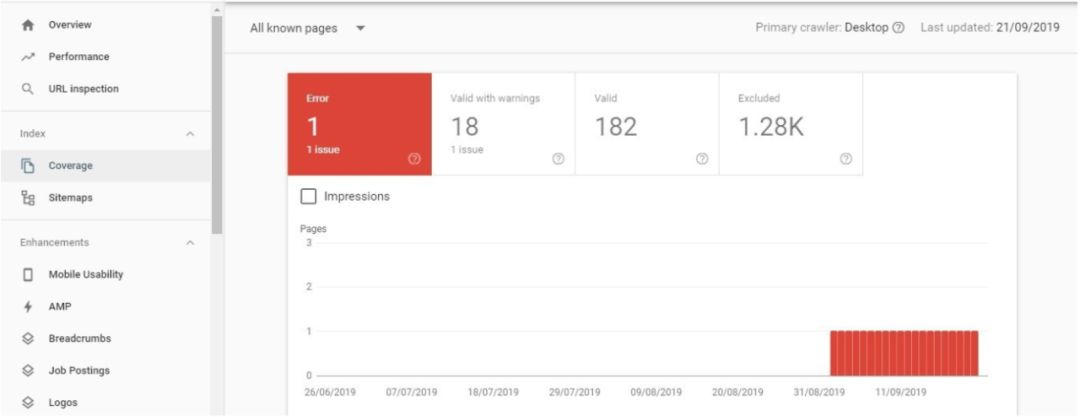Click the sidebar vertical scrollbar
The width and height of the screenshot is (1080, 417).
[x=217, y=120]
